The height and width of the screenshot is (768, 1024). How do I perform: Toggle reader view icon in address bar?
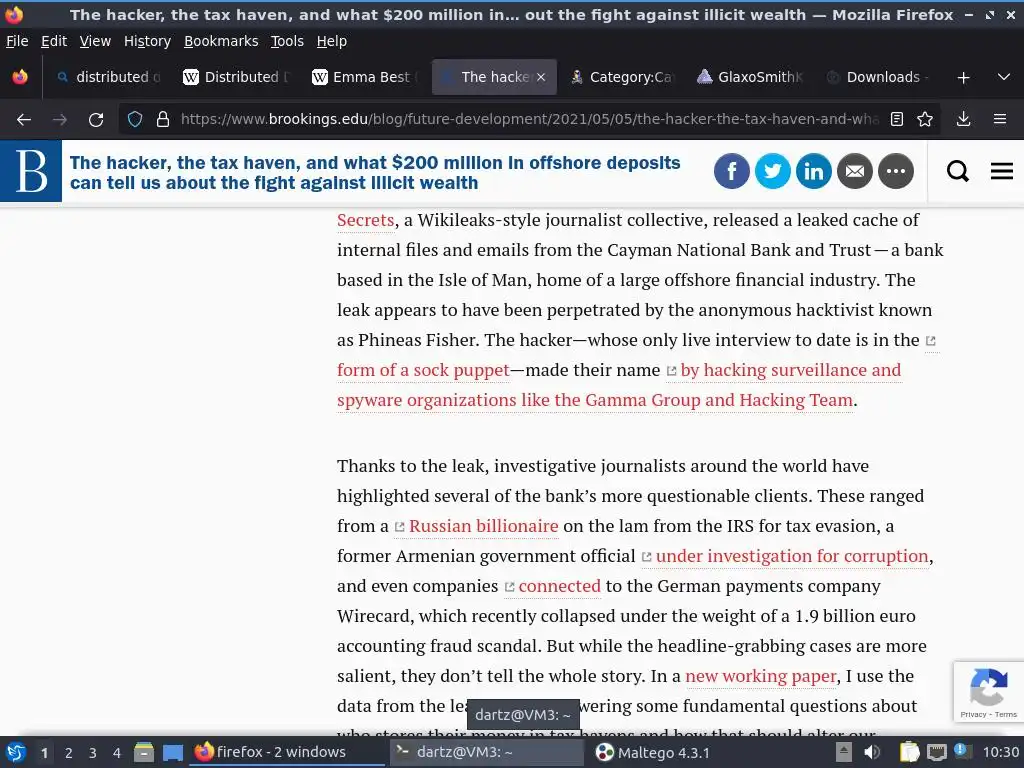pos(897,119)
